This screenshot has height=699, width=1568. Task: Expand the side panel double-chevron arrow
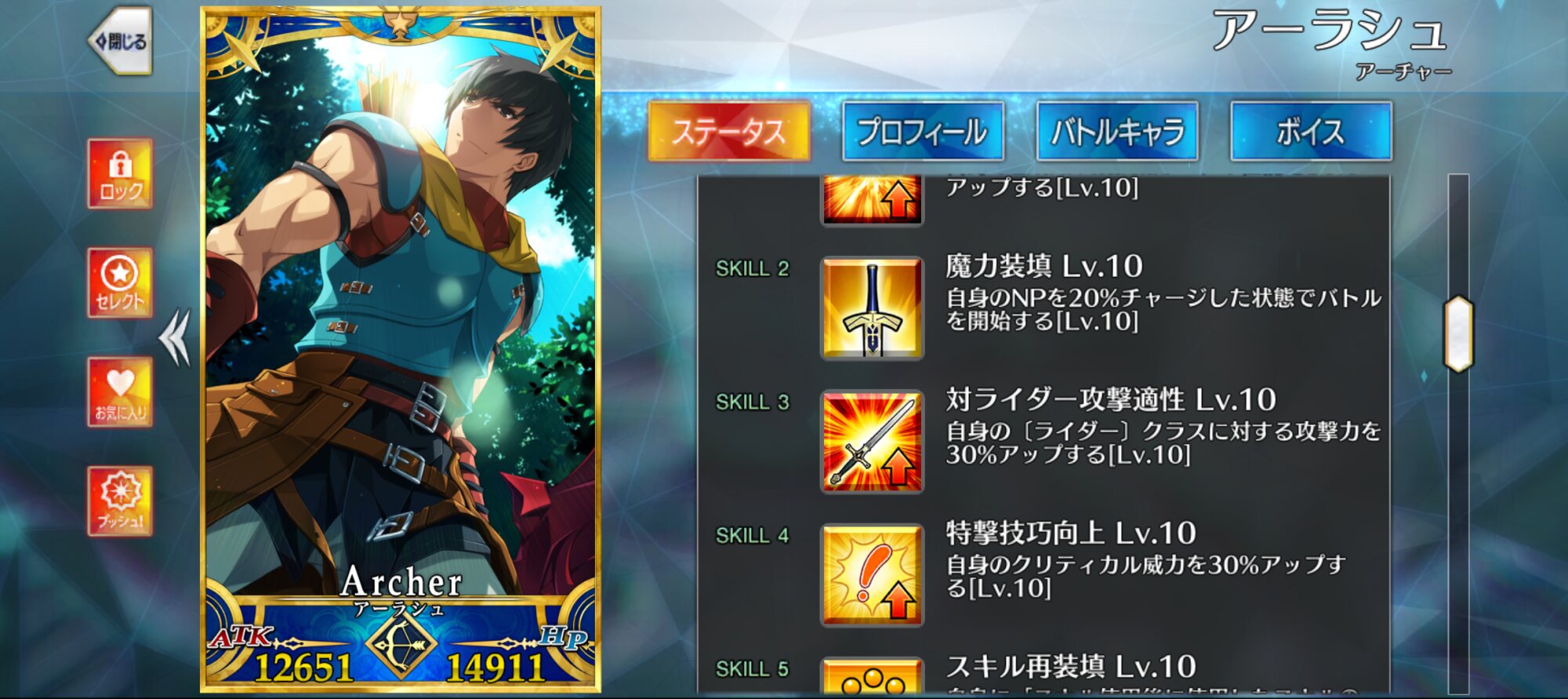pyautogui.click(x=175, y=337)
